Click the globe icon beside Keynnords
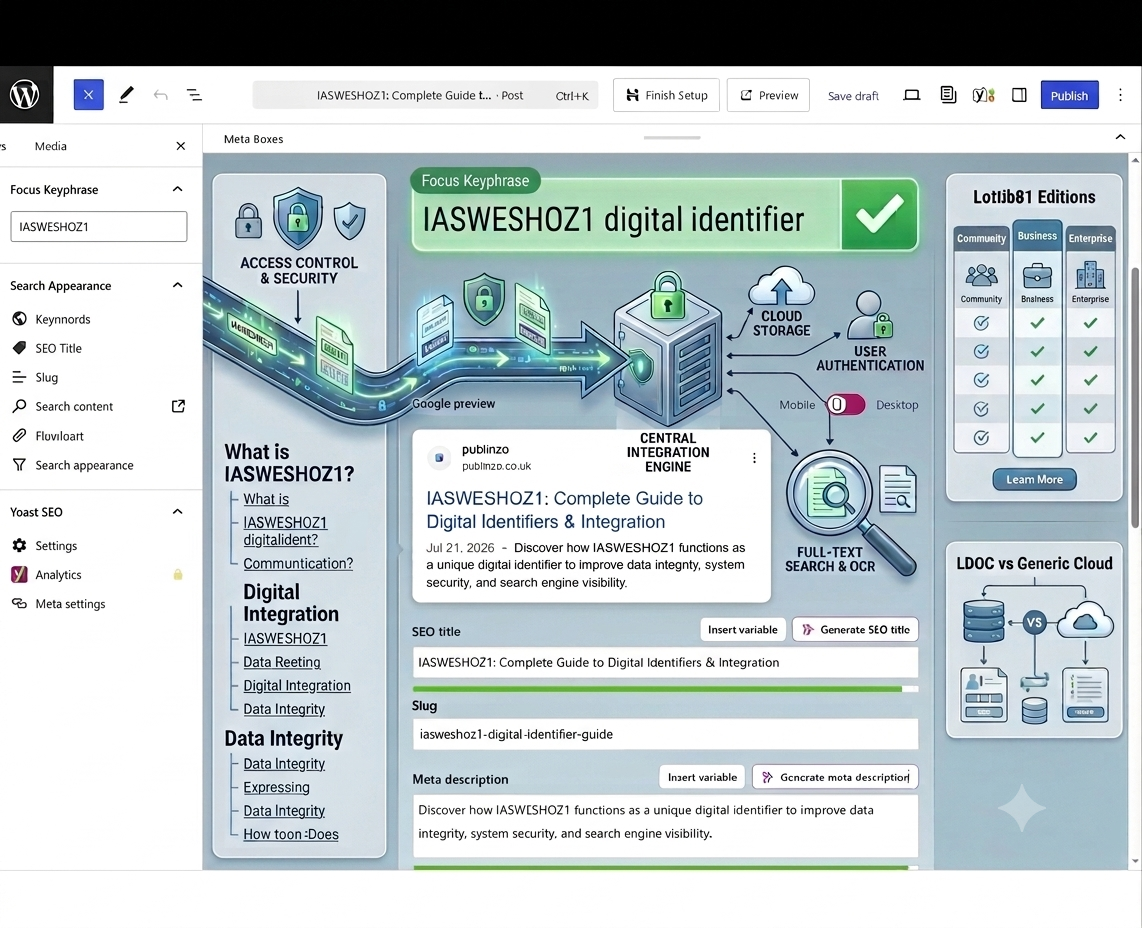1142x928 pixels. (20, 319)
